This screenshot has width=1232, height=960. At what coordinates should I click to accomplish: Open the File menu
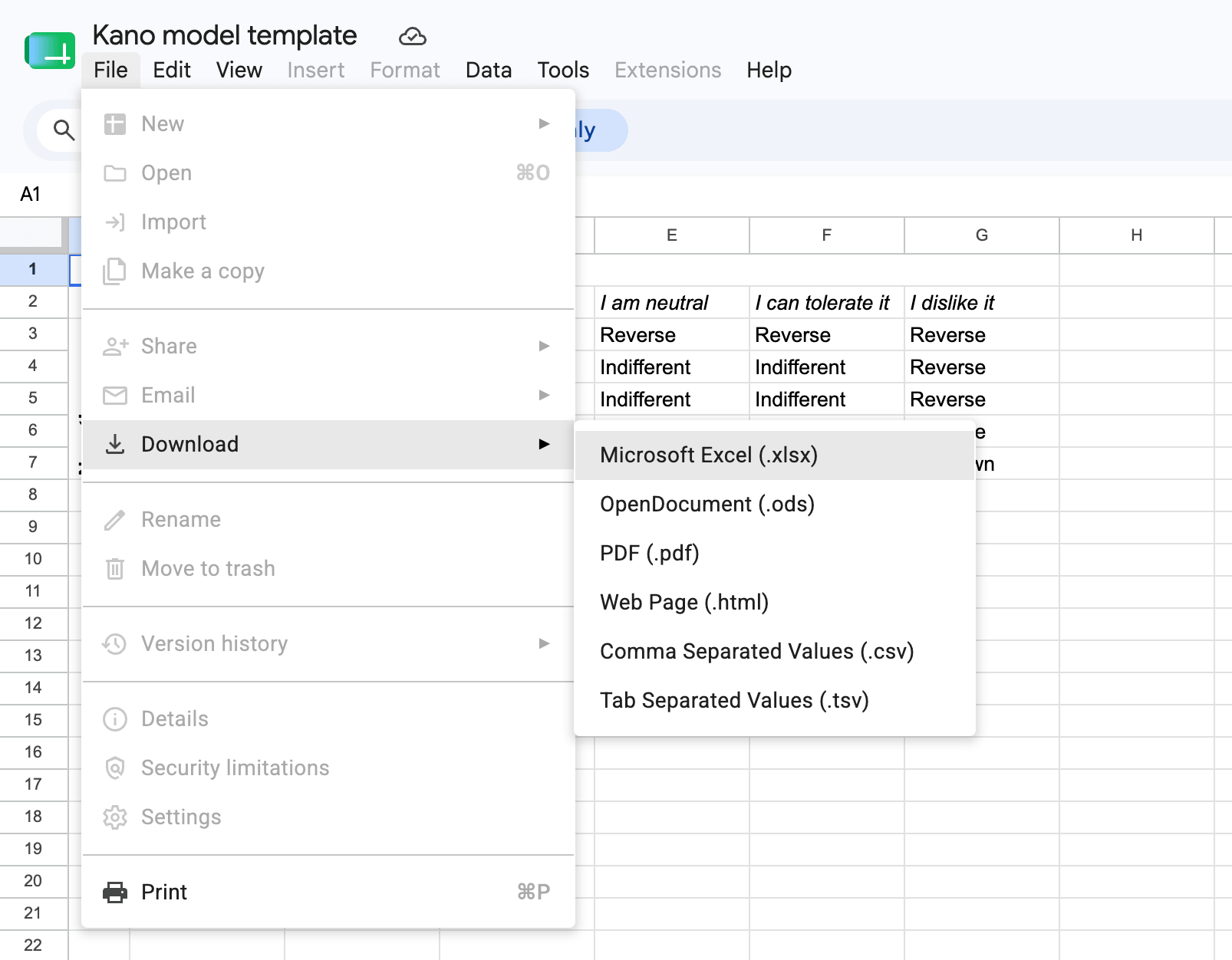110,71
